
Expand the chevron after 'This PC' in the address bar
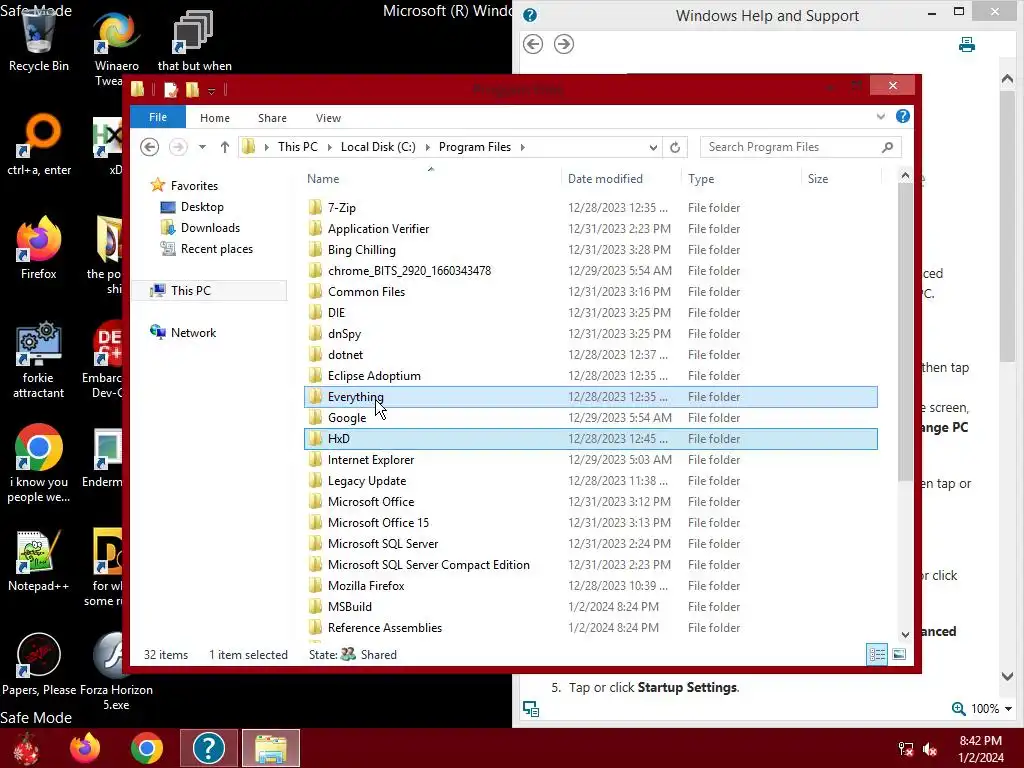click(328, 147)
